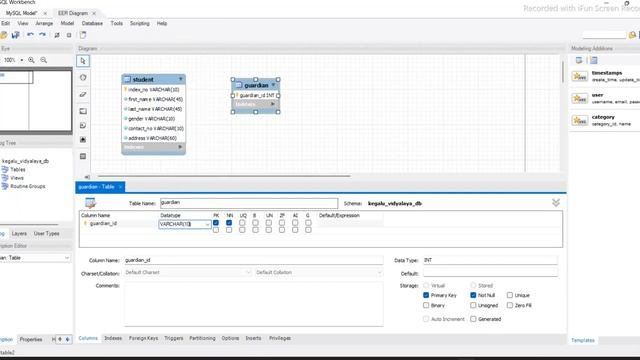Enable the Unsigned checkbox
Viewport: 640px width, 360px height.
tap(473, 305)
